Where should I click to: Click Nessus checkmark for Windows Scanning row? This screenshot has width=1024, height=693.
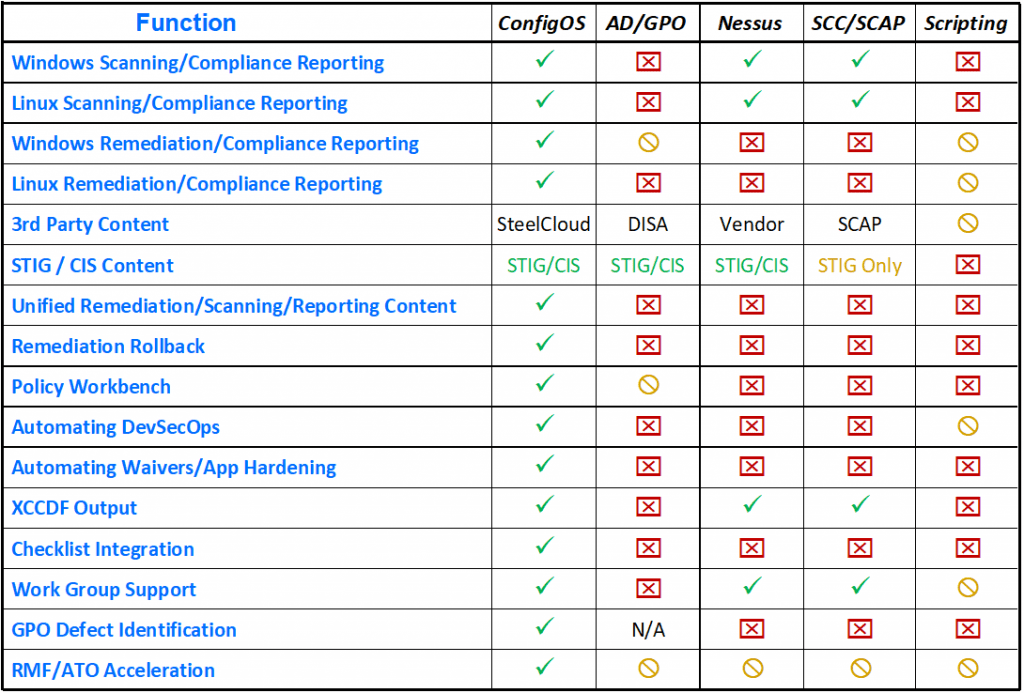pyautogui.click(x=752, y=62)
